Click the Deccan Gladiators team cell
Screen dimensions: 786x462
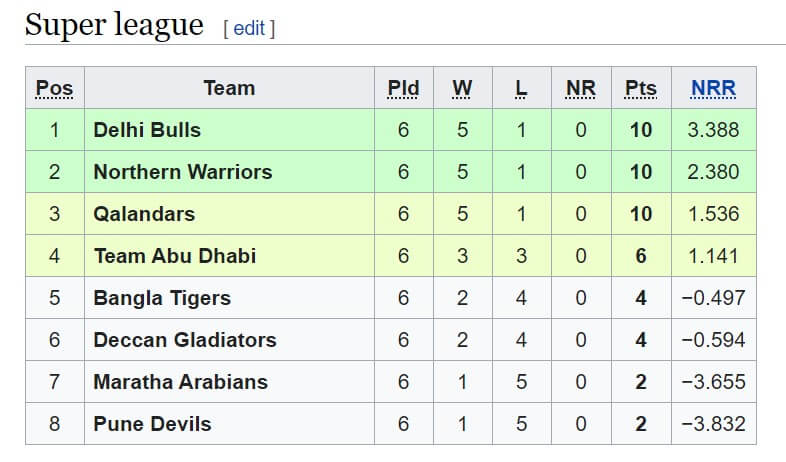[x=229, y=340]
